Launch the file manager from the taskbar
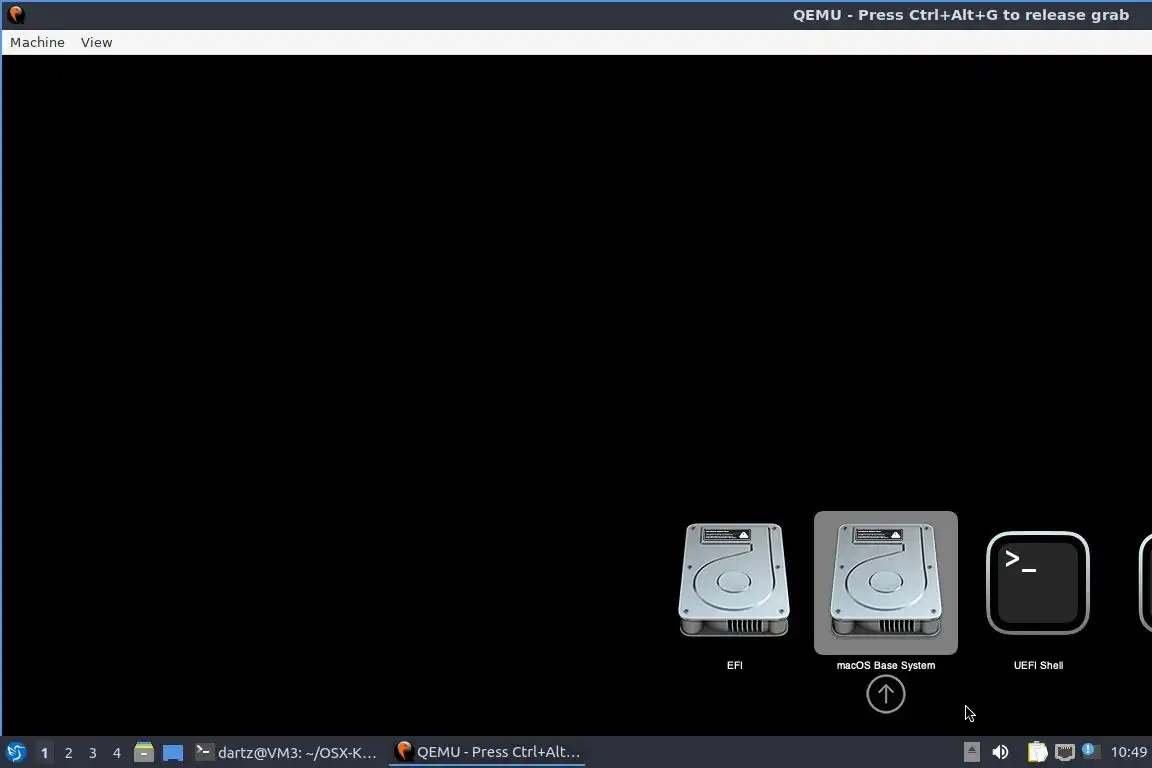 click(144, 752)
